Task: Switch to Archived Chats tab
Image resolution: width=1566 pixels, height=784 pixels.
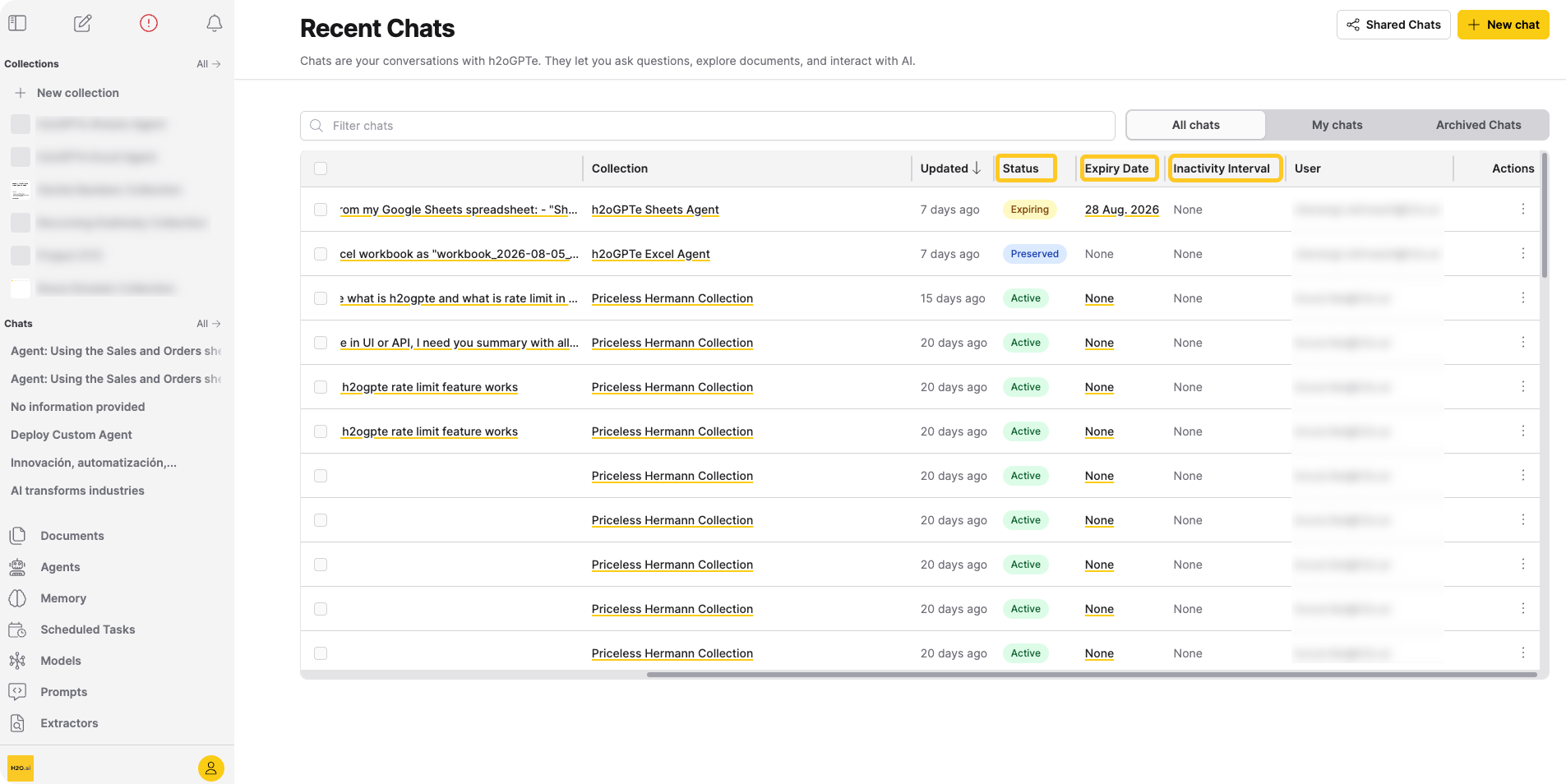Action: 1478,125
